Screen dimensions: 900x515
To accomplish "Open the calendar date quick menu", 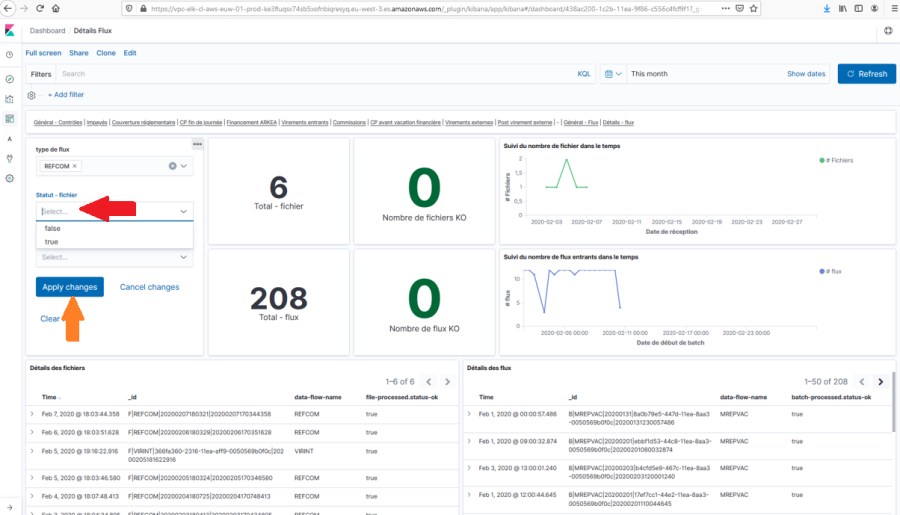I will point(613,74).
